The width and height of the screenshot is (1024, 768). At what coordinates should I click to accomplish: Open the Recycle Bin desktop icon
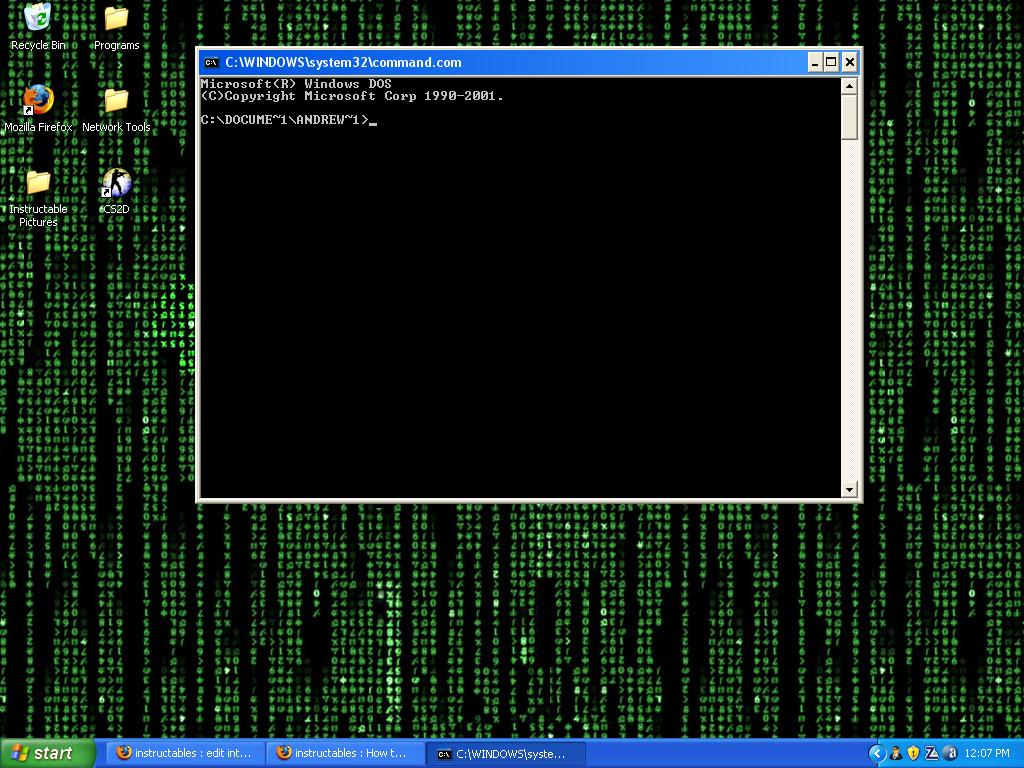pyautogui.click(x=38, y=27)
